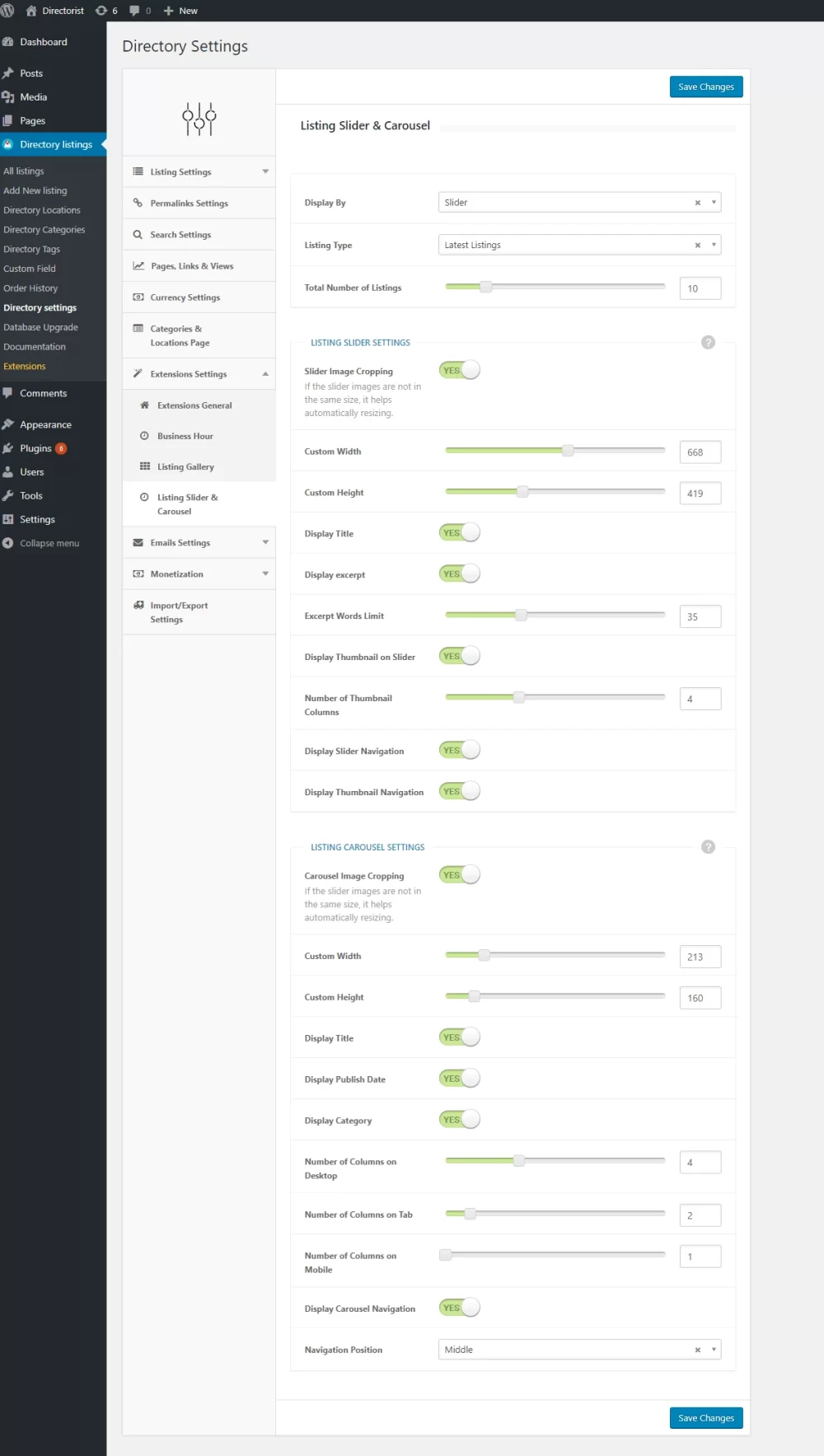Viewport: 824px width, 1456px height.
Task: Click the Search Settings magnifier icon
Action: [138, 235]
